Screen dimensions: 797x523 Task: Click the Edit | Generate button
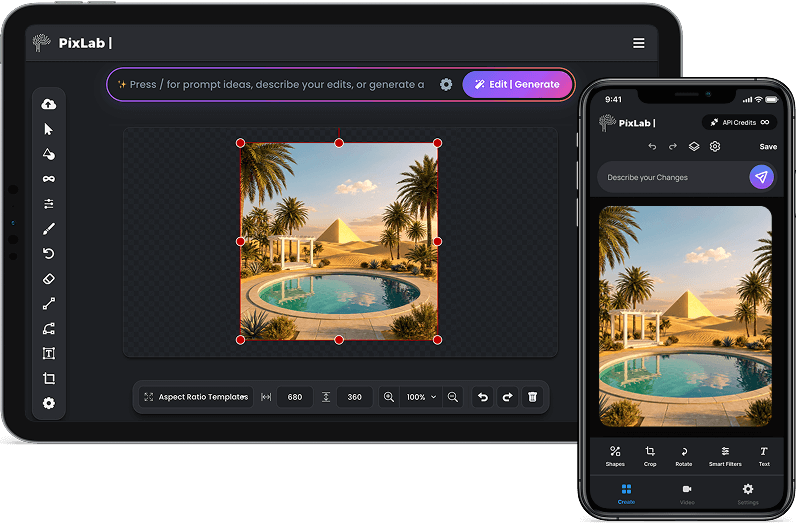517,84
